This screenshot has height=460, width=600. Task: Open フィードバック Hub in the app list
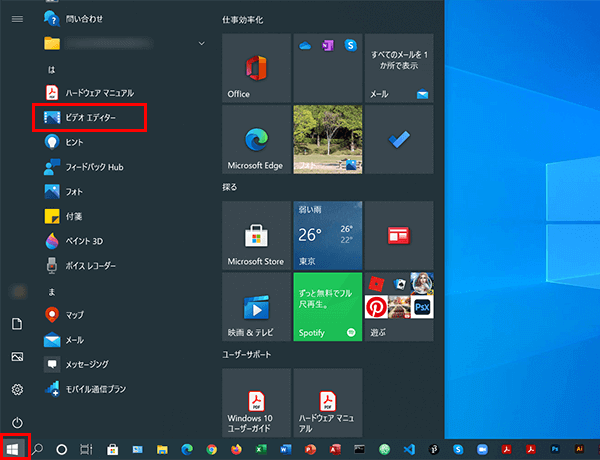(x=84, y=167)
